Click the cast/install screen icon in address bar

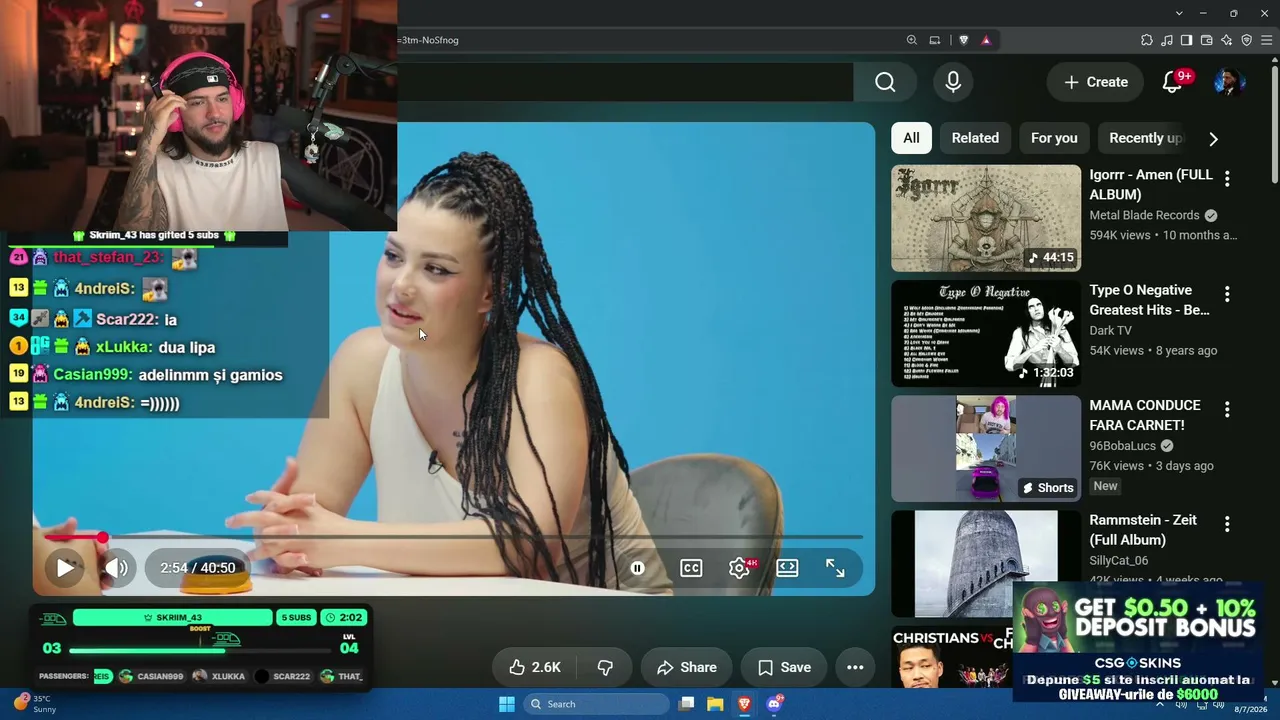tap(935, 40)
